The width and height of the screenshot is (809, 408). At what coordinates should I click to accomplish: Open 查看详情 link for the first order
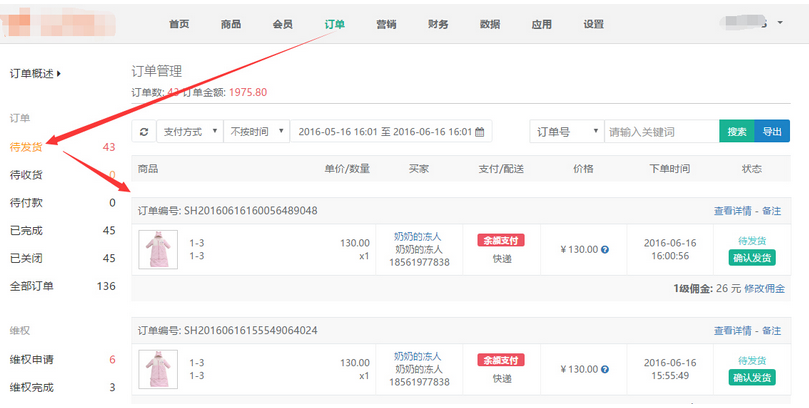[x=732, y=211]
